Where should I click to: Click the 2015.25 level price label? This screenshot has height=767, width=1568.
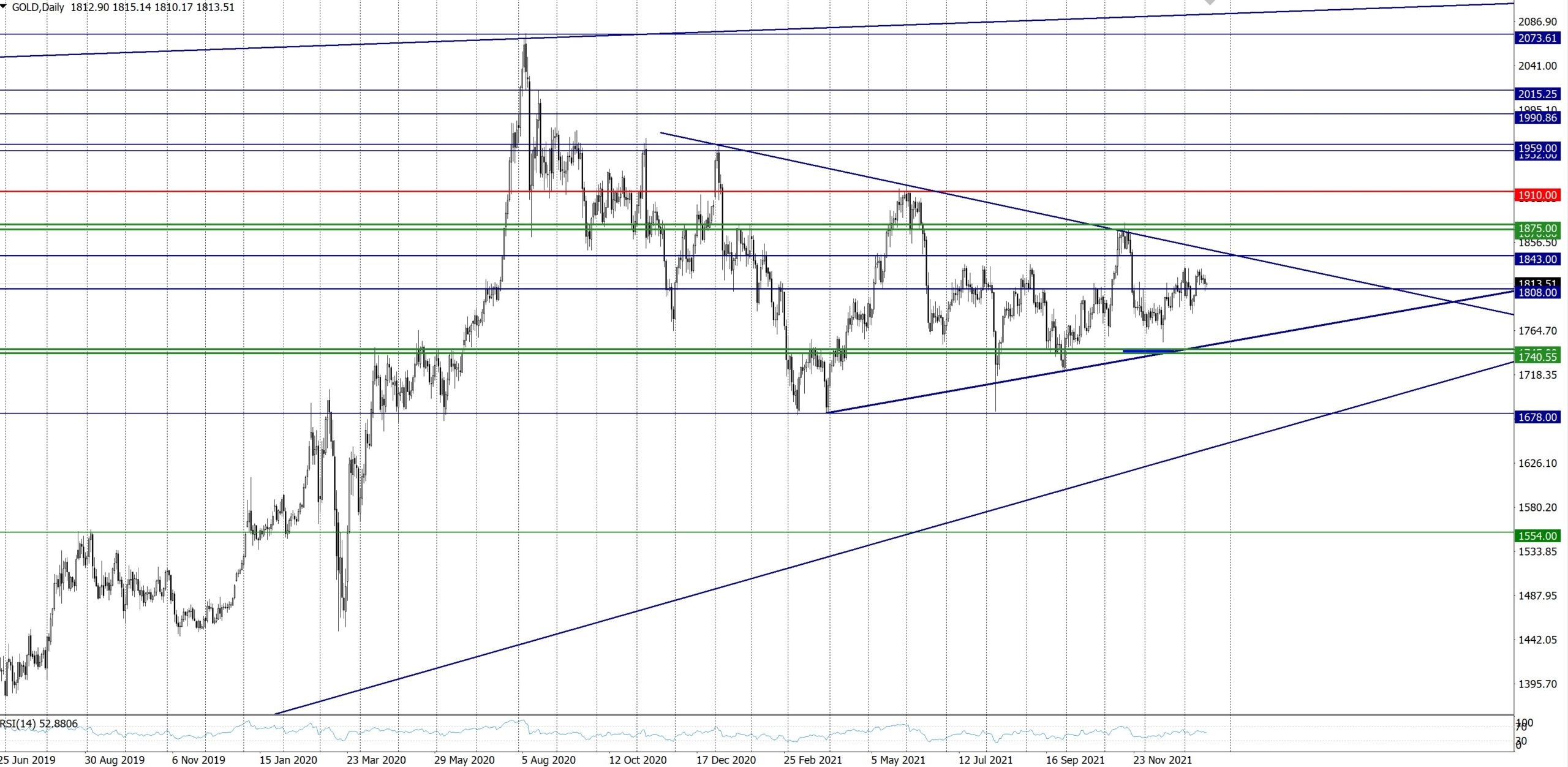[x=1537, y=94]
